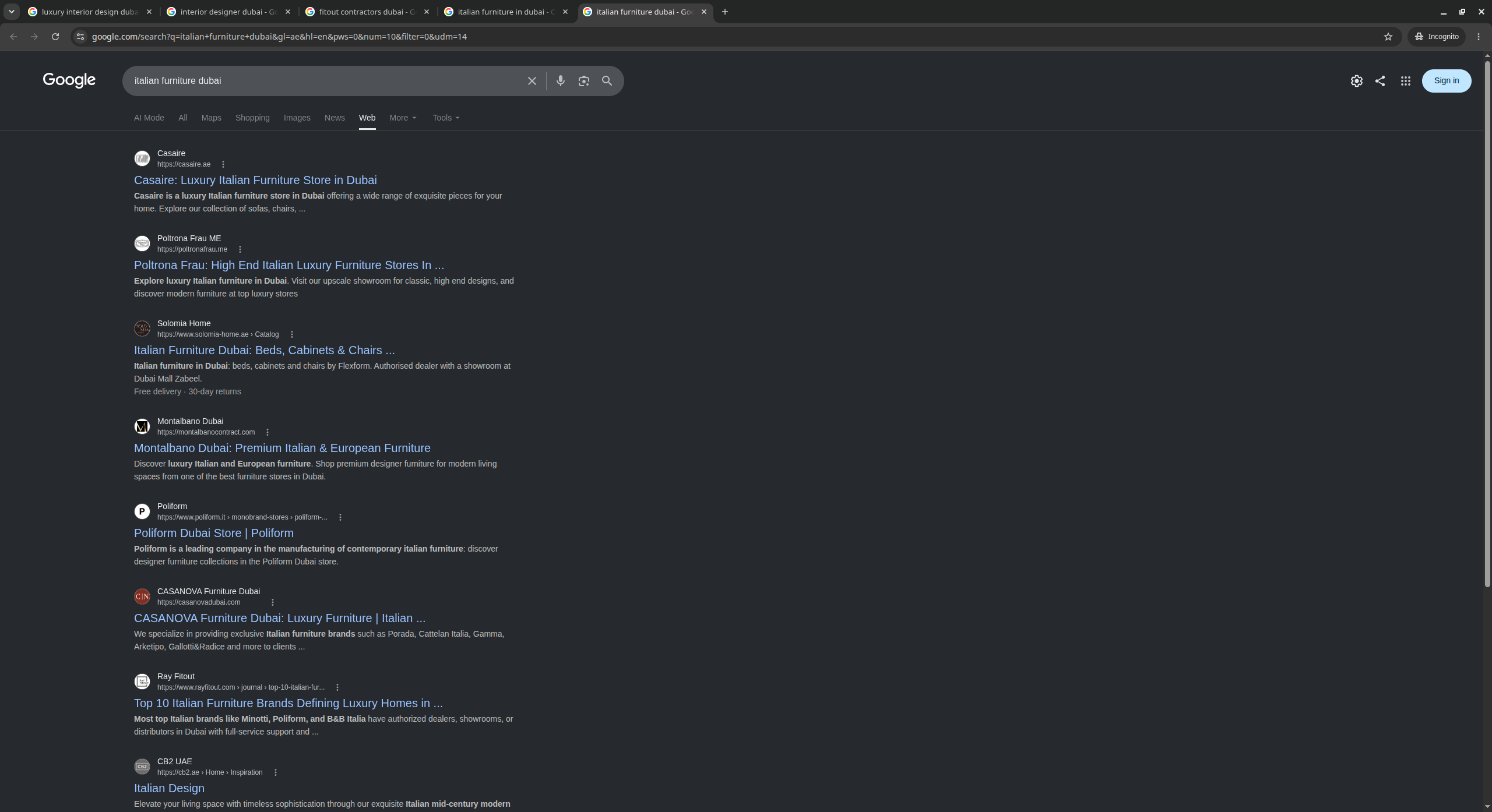The image size is (1492, 812).
Task: Open Google quick settings gear
Action: point(1356,81)
